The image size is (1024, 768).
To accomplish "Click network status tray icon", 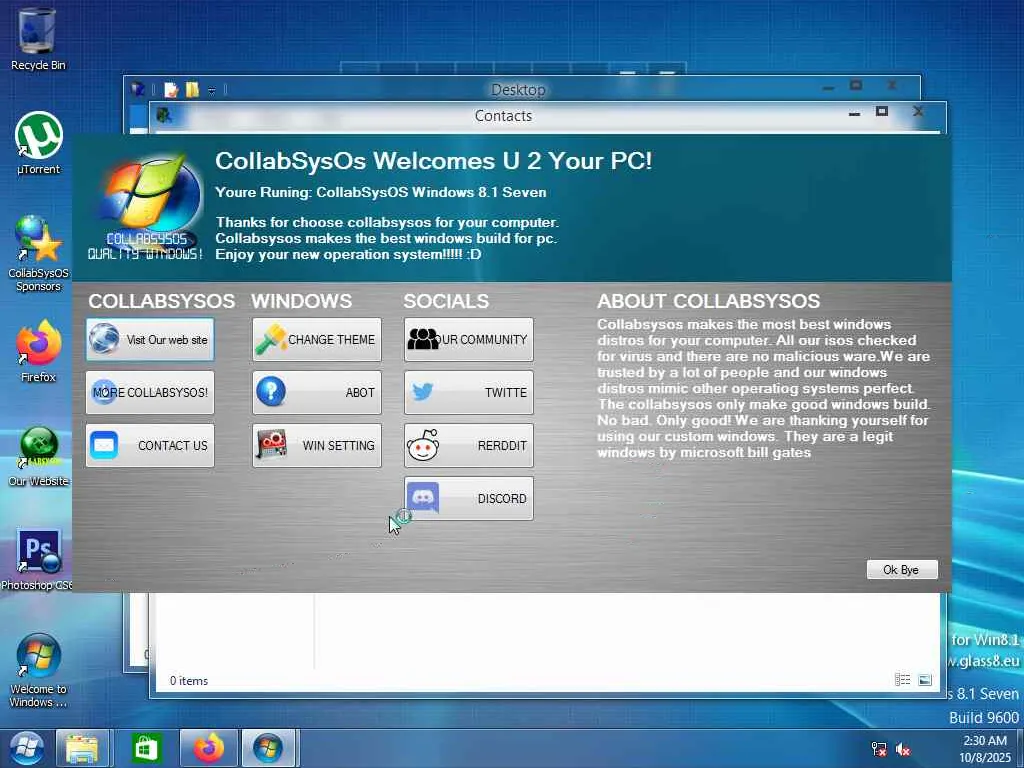I will point(879,749).
